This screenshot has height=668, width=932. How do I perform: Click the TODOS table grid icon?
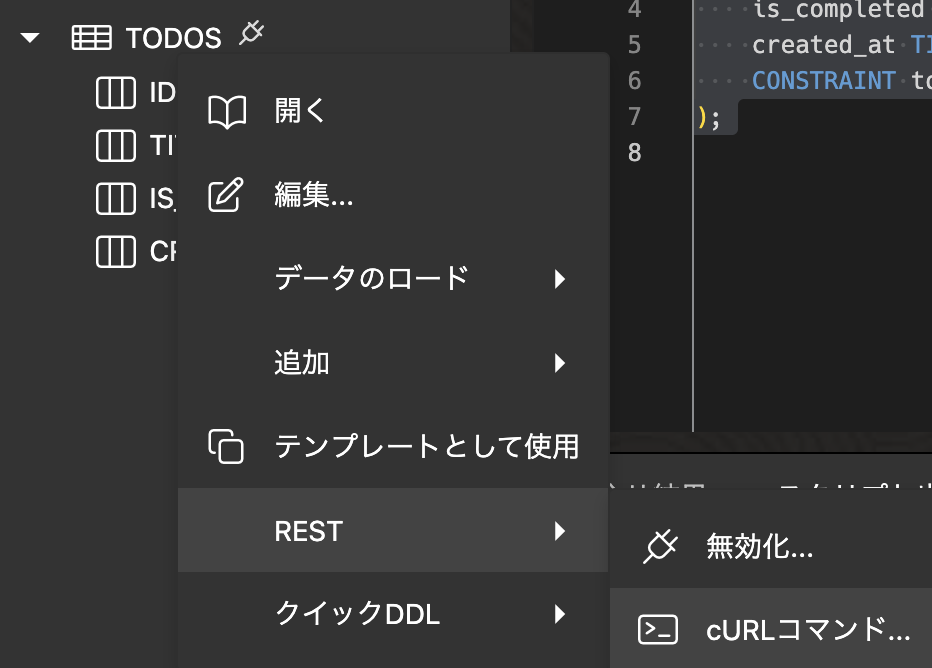[x=92, y=38]
